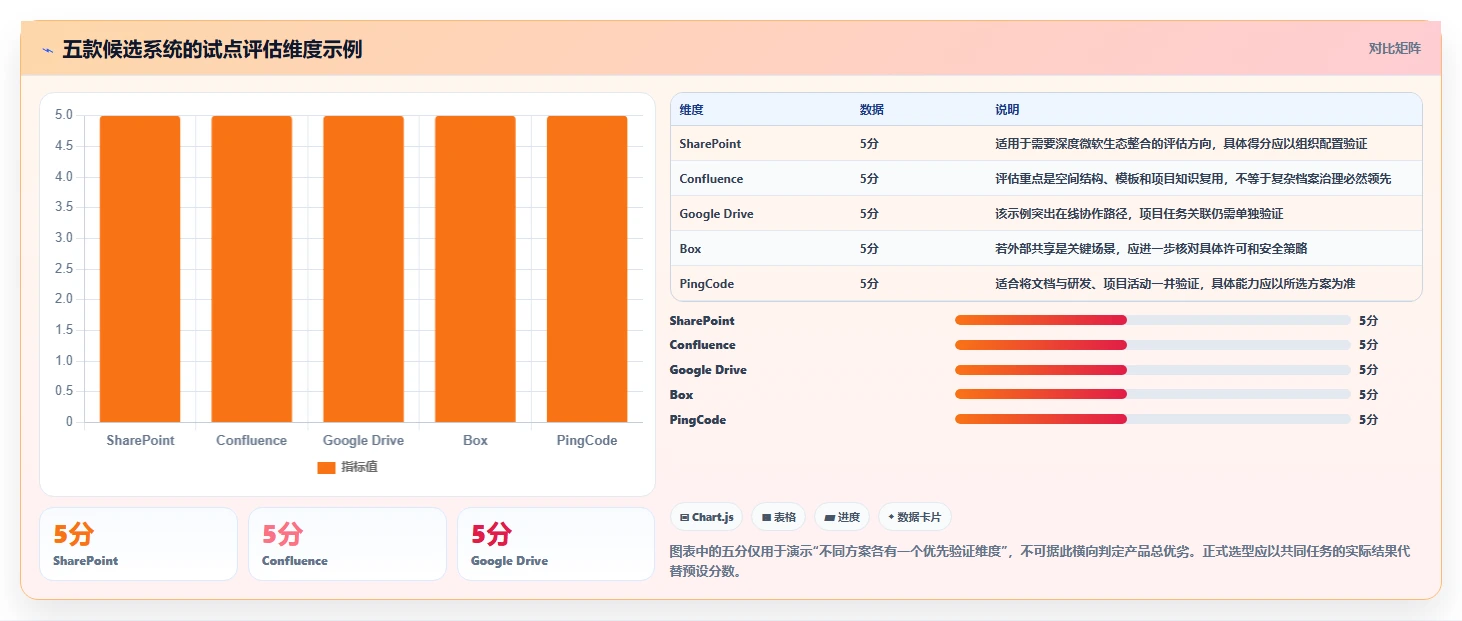The image size is (1462, 621).
Task: Click the 数据 column header
Action: pyautogui.click(x=871, y=110)
